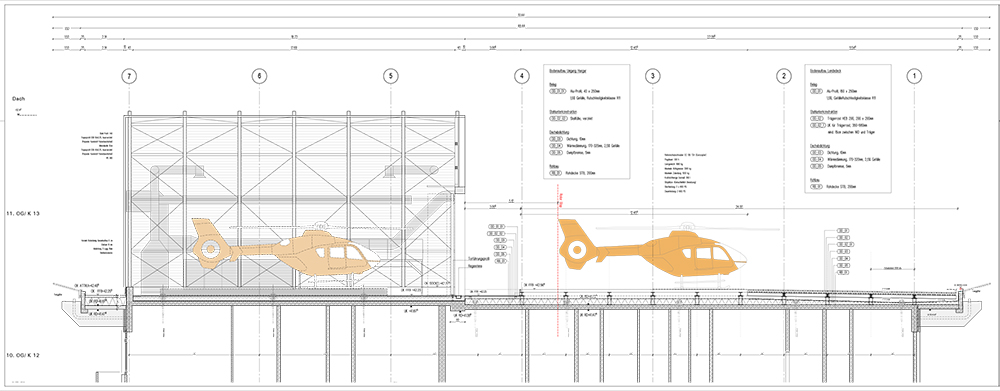Select grid axis bubble 2
This screenshot has height=391, width=1000.
coord(783,77)
